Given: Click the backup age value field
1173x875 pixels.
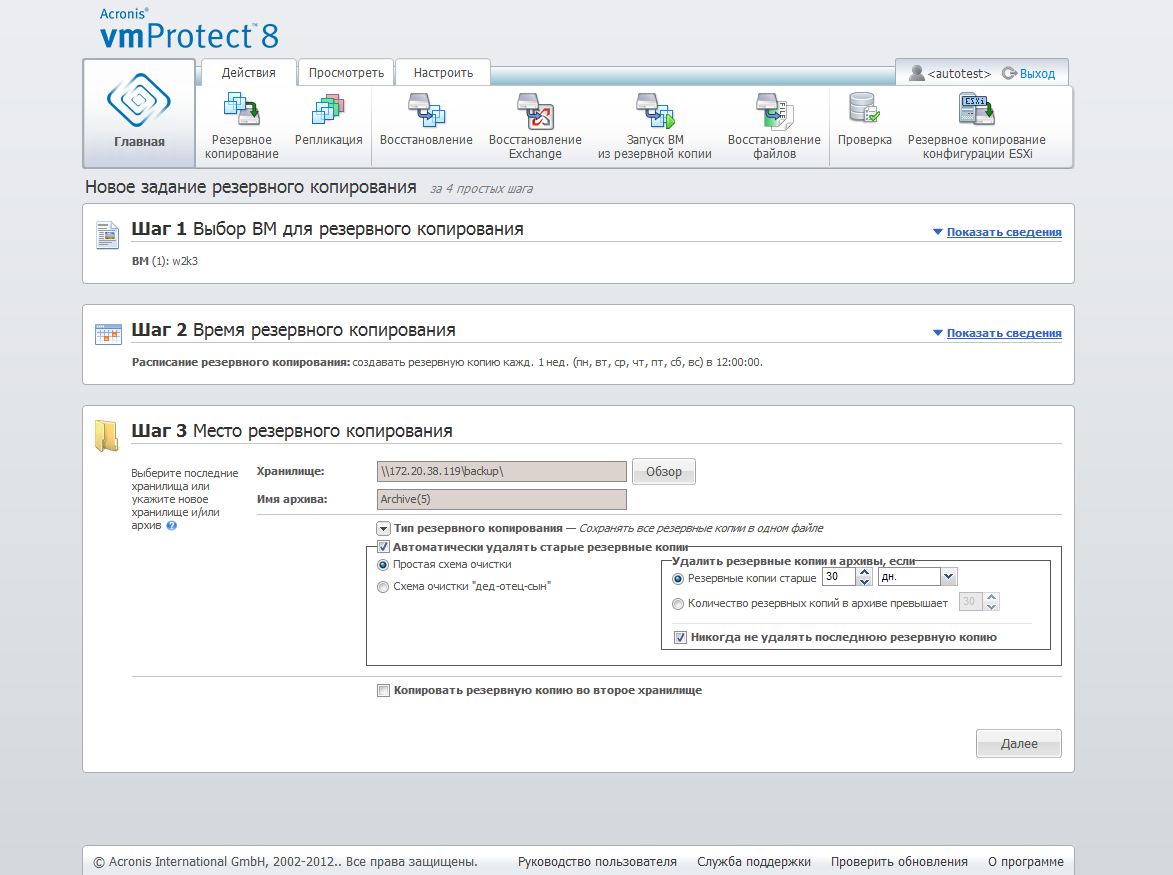Looking at the screenshot, I should point(839,577).
